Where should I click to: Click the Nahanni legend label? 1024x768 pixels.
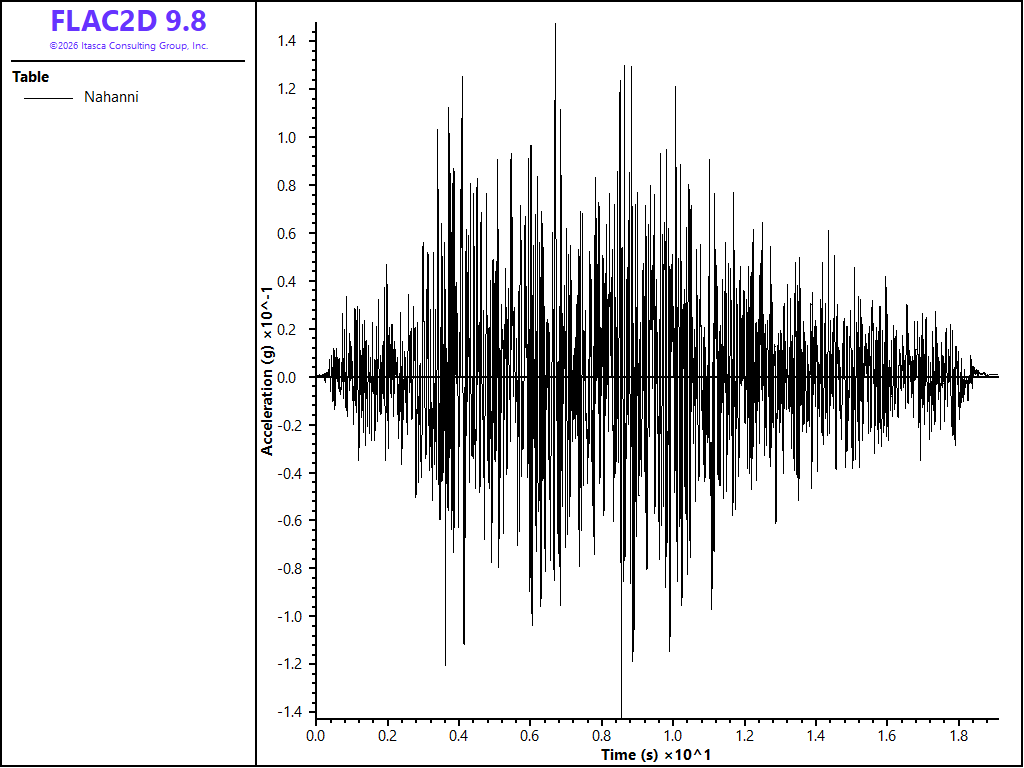pos(111,97)
